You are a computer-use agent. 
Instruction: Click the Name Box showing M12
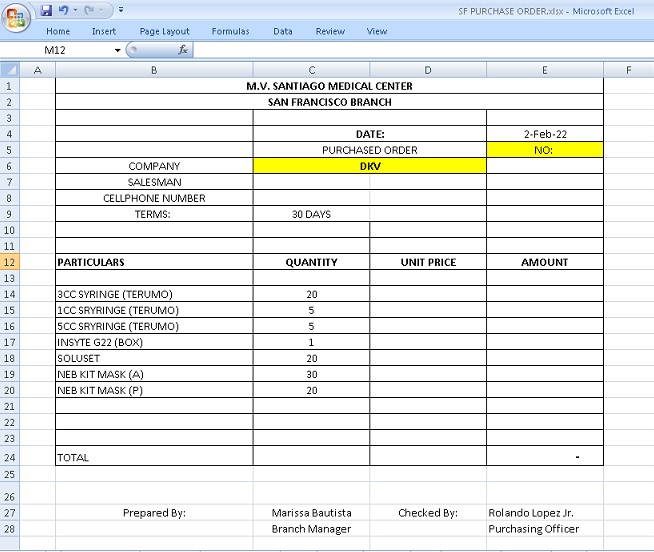pyautogui.click(x=57, y=50)
